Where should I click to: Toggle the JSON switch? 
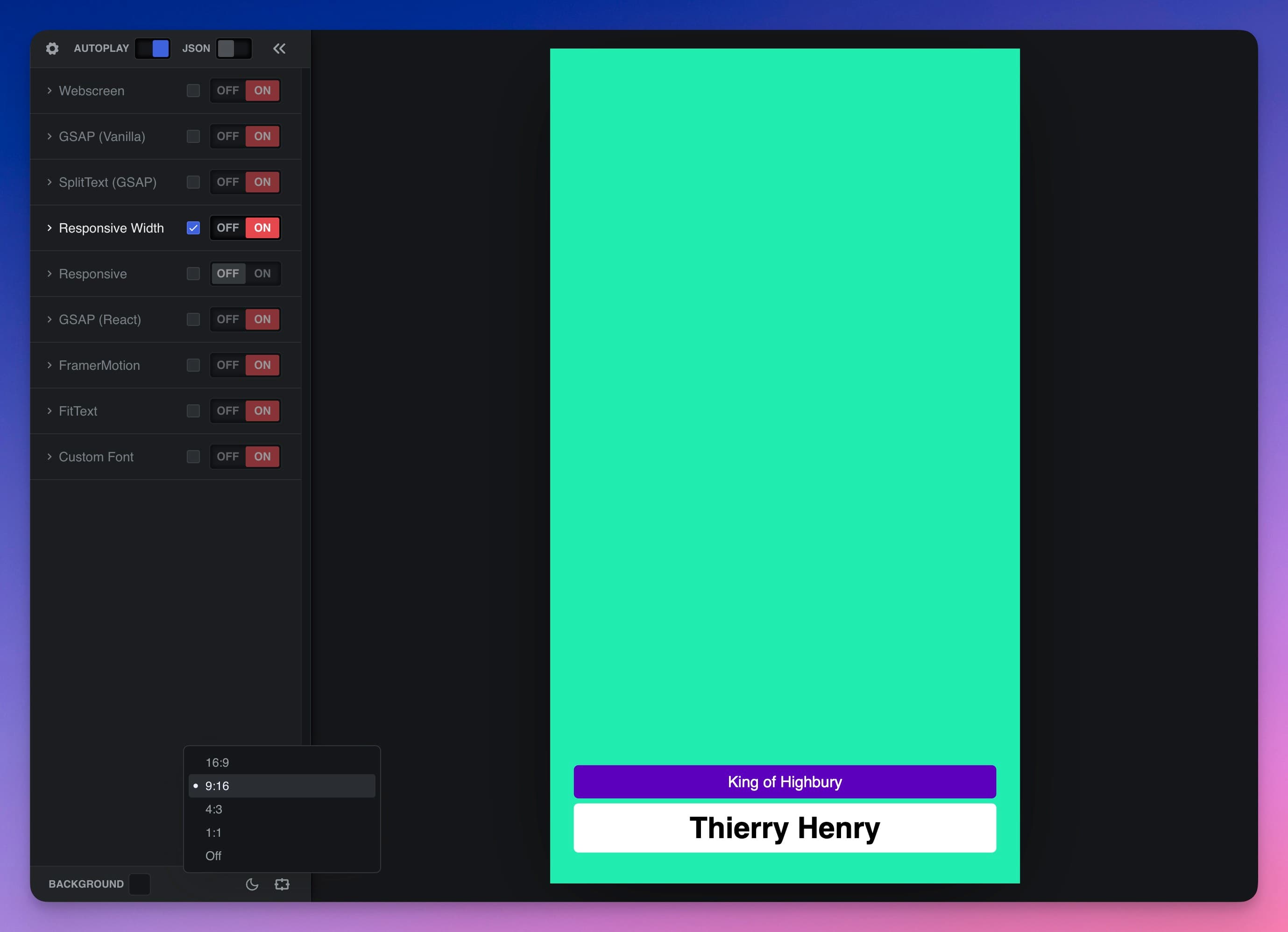coord(234,48)
